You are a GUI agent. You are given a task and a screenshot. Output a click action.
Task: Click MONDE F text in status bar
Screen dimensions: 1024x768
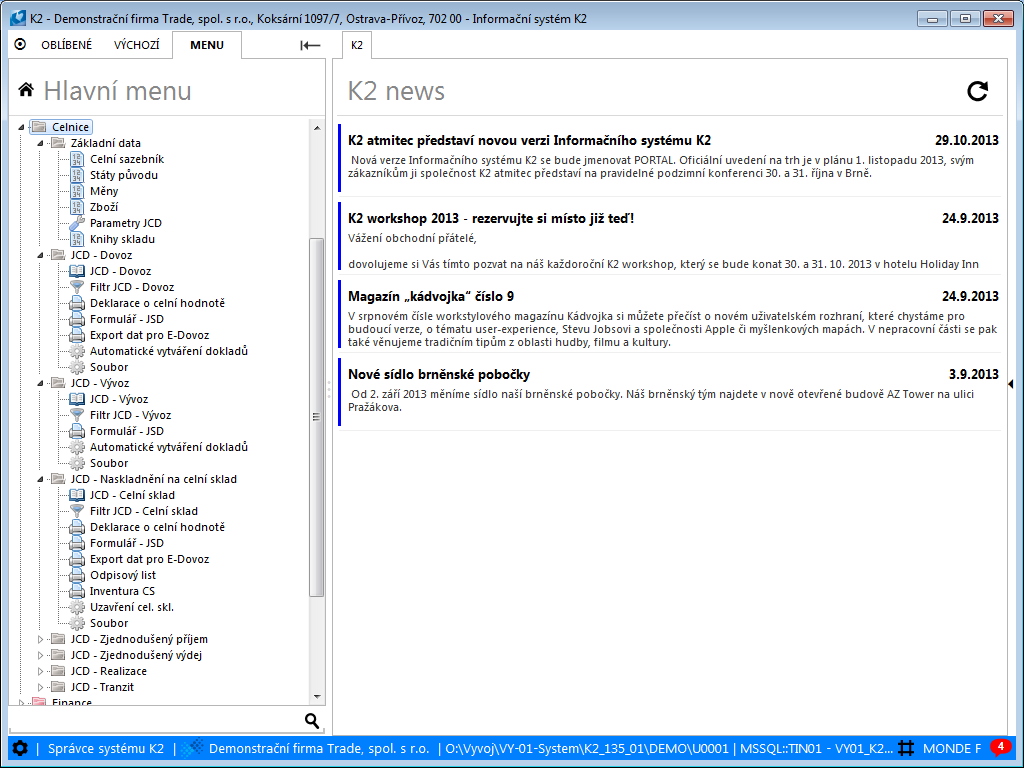pyautogui.click(x=952, y=748)
